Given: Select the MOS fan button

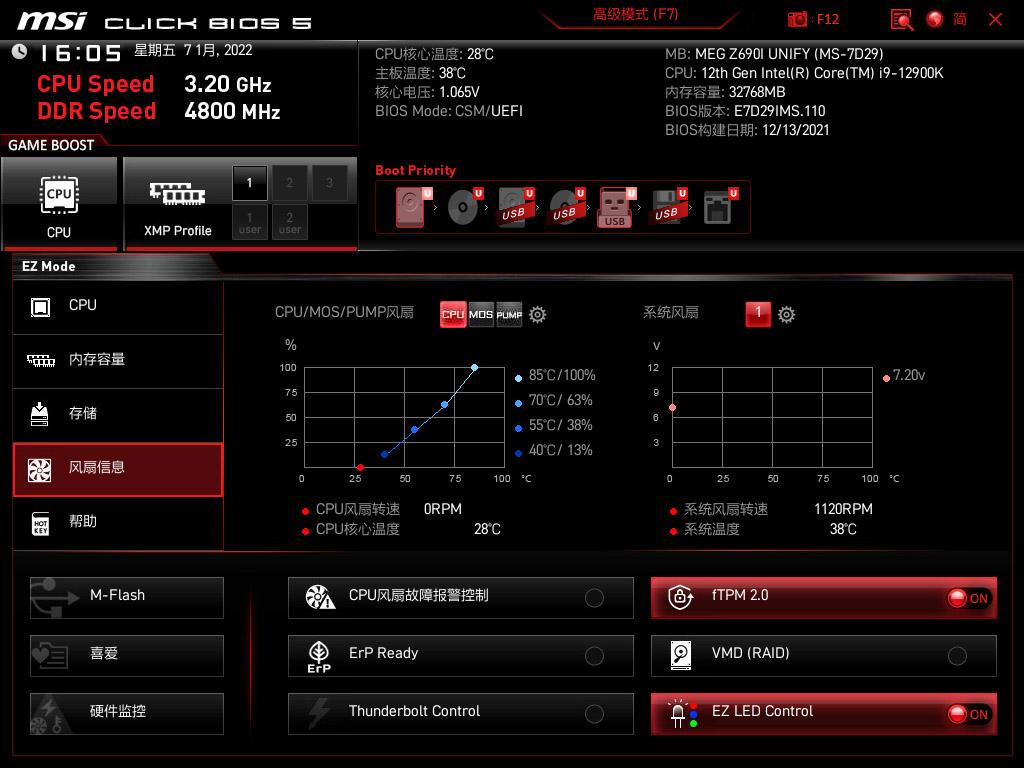Looking at the screenshot, I should click(481, 314).
